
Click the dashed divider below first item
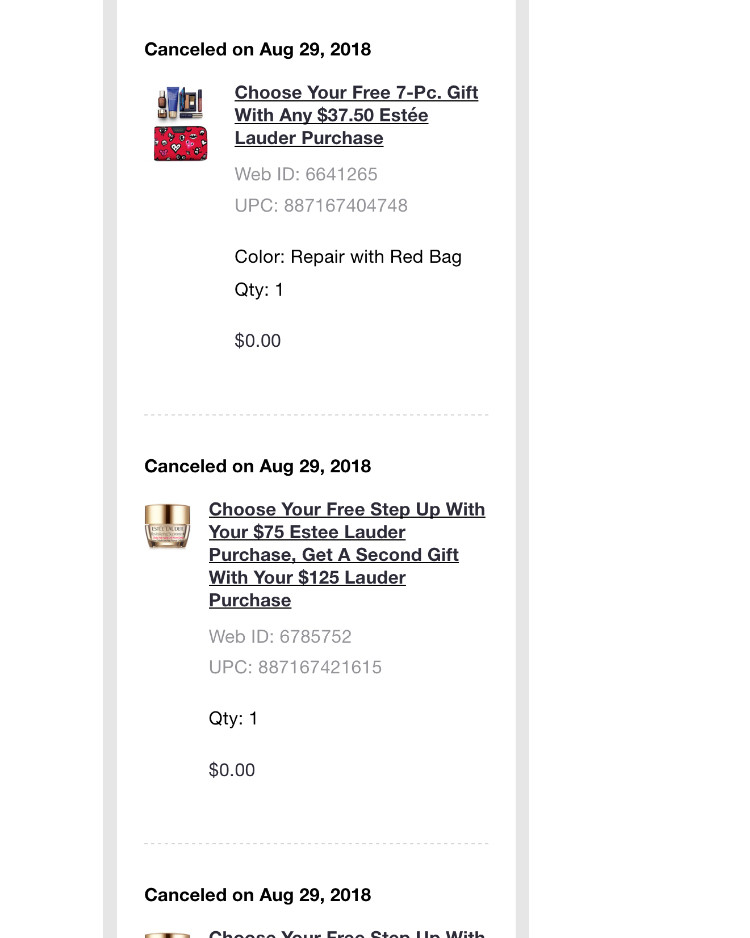pyautogui.click(x=316, y=415)
